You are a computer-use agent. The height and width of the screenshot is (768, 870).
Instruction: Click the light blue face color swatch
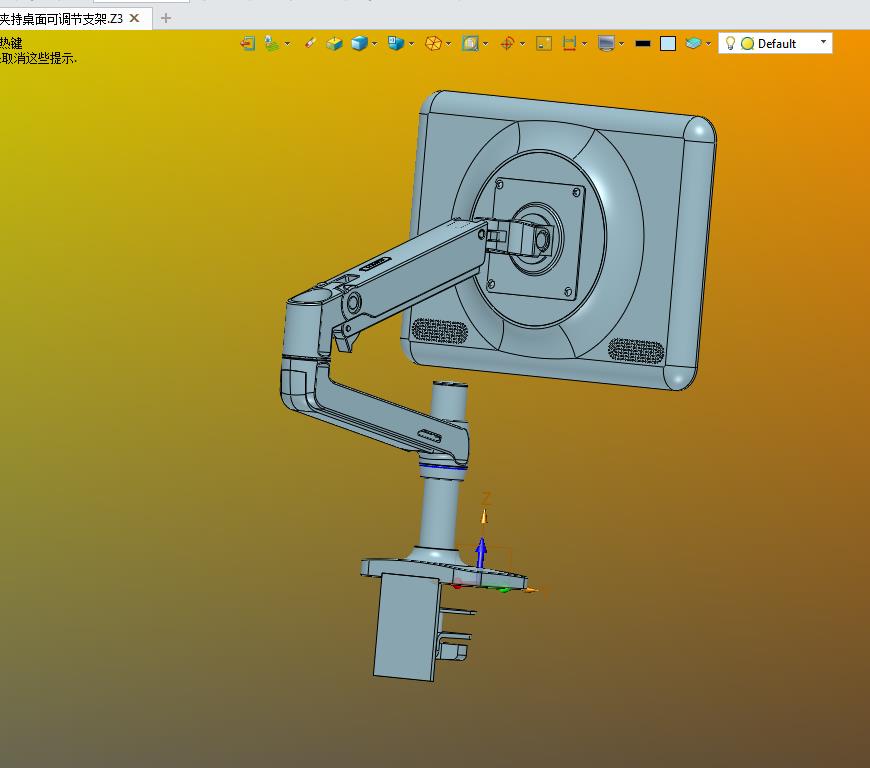tap(668, 43)
